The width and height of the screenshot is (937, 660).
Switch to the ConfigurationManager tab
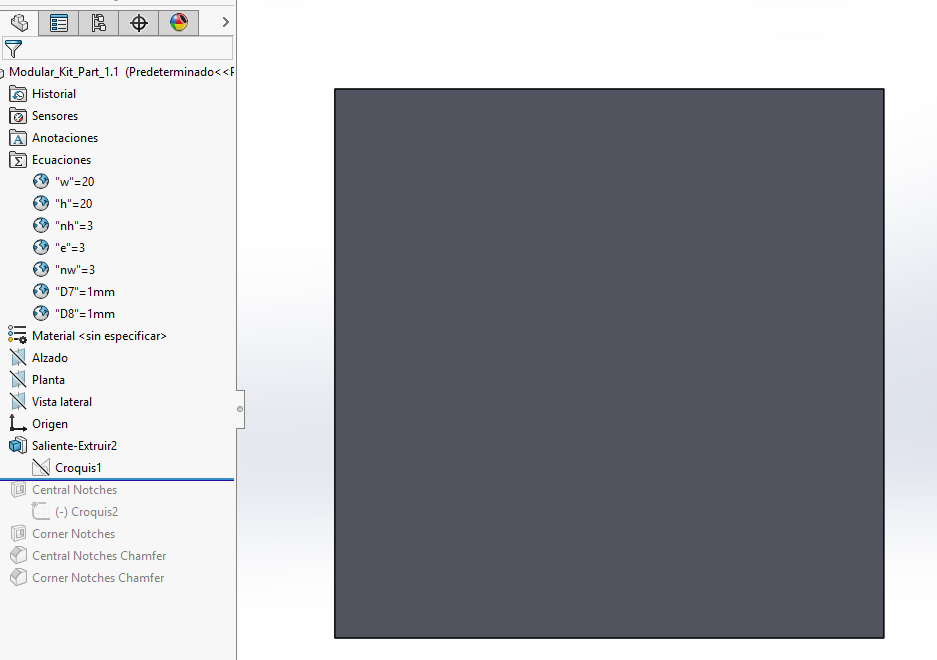tap(99, 23)
